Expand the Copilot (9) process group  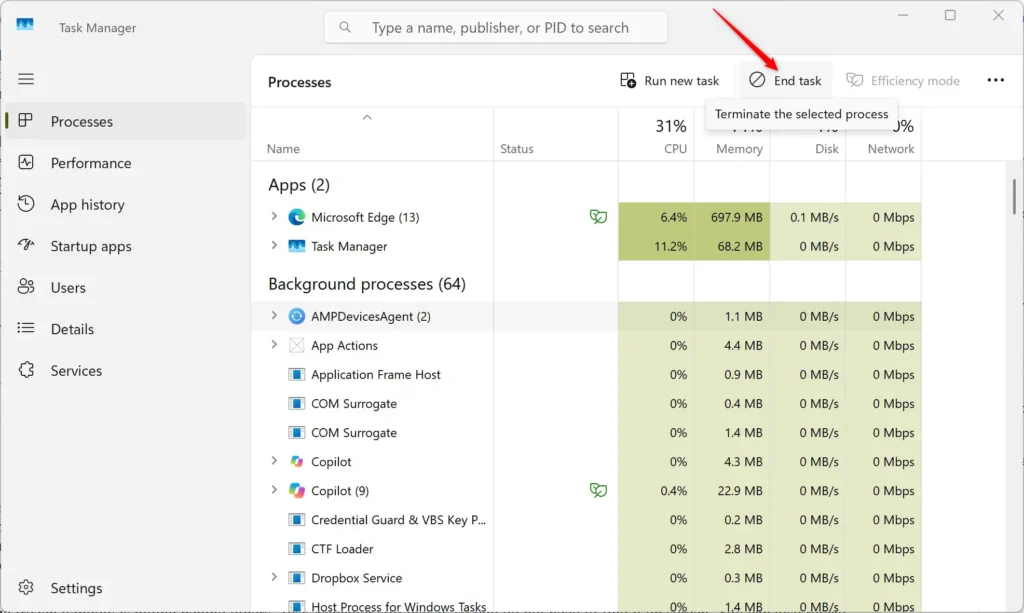pyautogui.click(x=274, y=490)
